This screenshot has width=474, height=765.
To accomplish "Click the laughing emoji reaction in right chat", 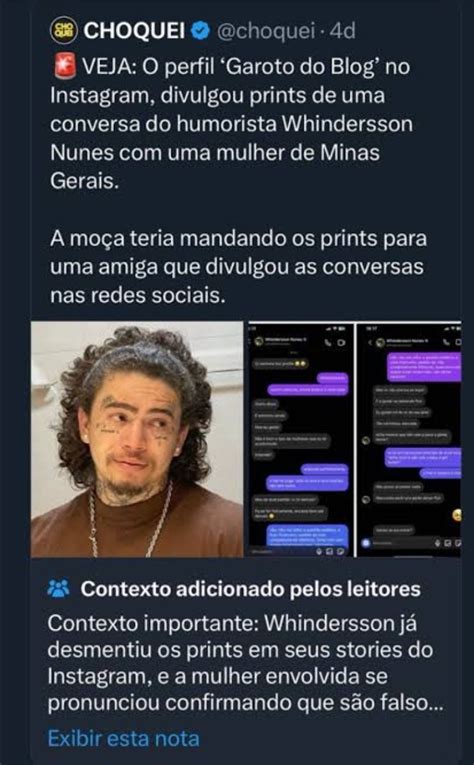I will tap(456, 515).
